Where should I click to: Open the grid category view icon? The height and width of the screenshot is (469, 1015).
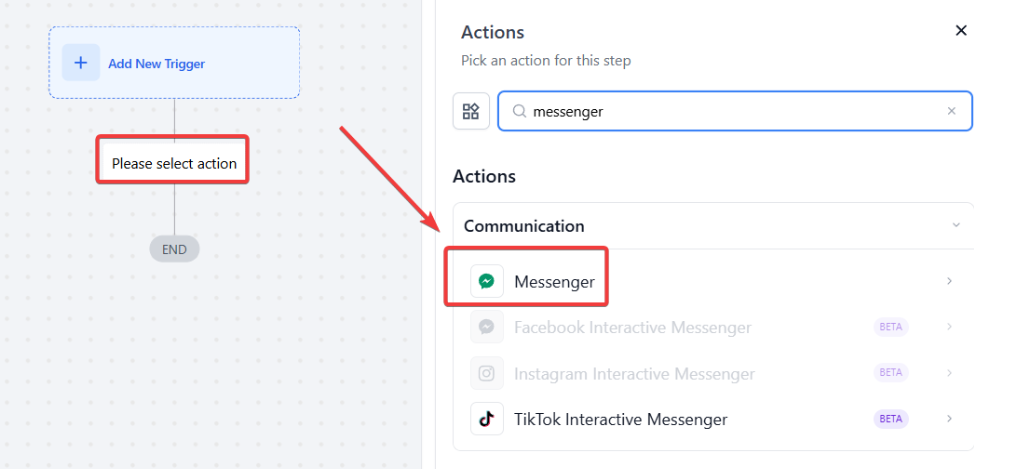coord(471,111)
